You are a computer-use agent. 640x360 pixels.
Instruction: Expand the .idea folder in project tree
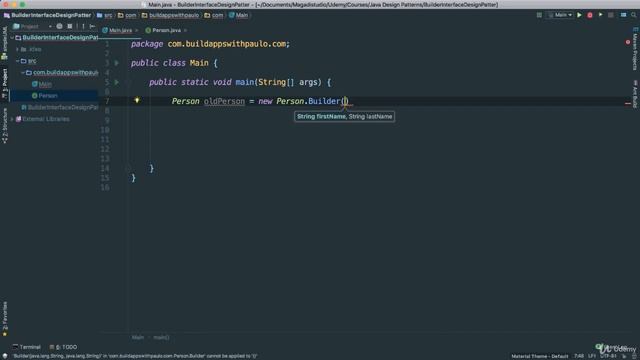pos(18,49)
